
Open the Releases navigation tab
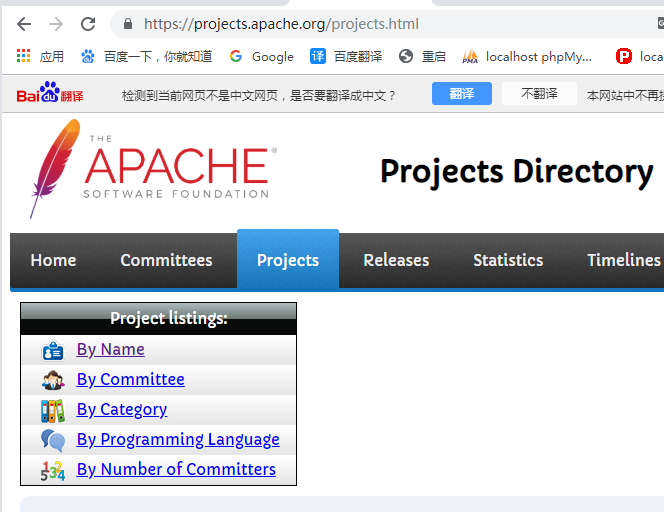click(x=396, y=260)
